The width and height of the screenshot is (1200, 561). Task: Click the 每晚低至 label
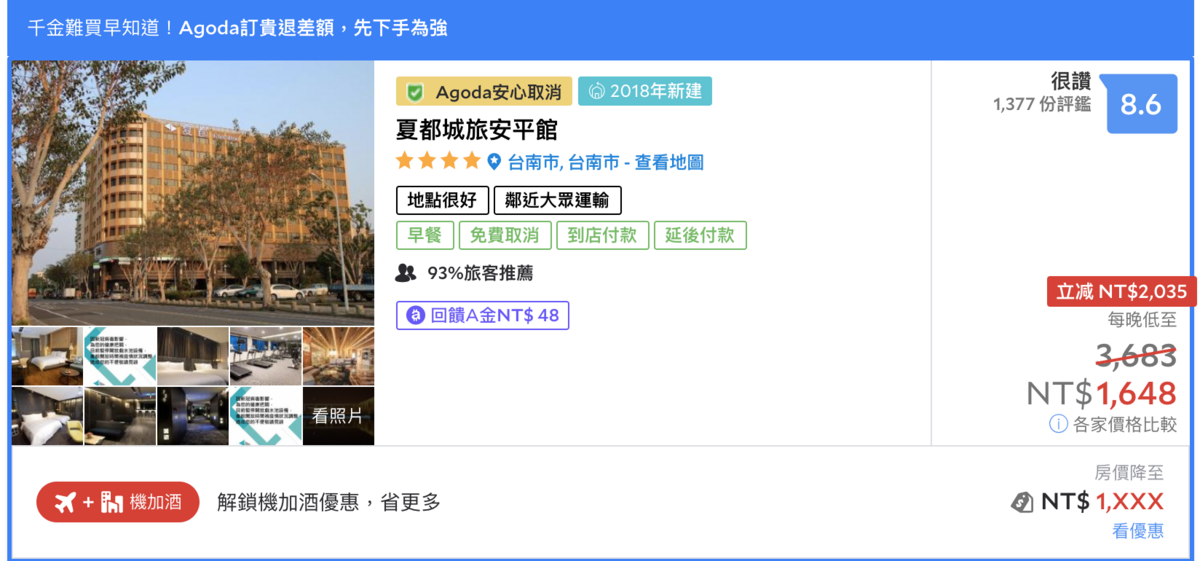[1142, 321]
